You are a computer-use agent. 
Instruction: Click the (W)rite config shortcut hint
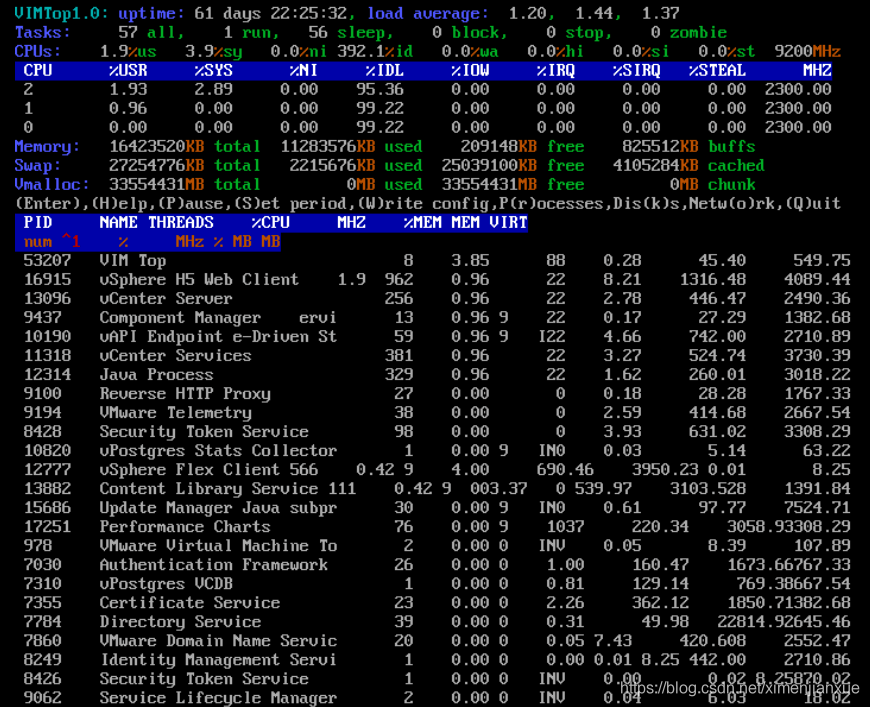[423, 204]
